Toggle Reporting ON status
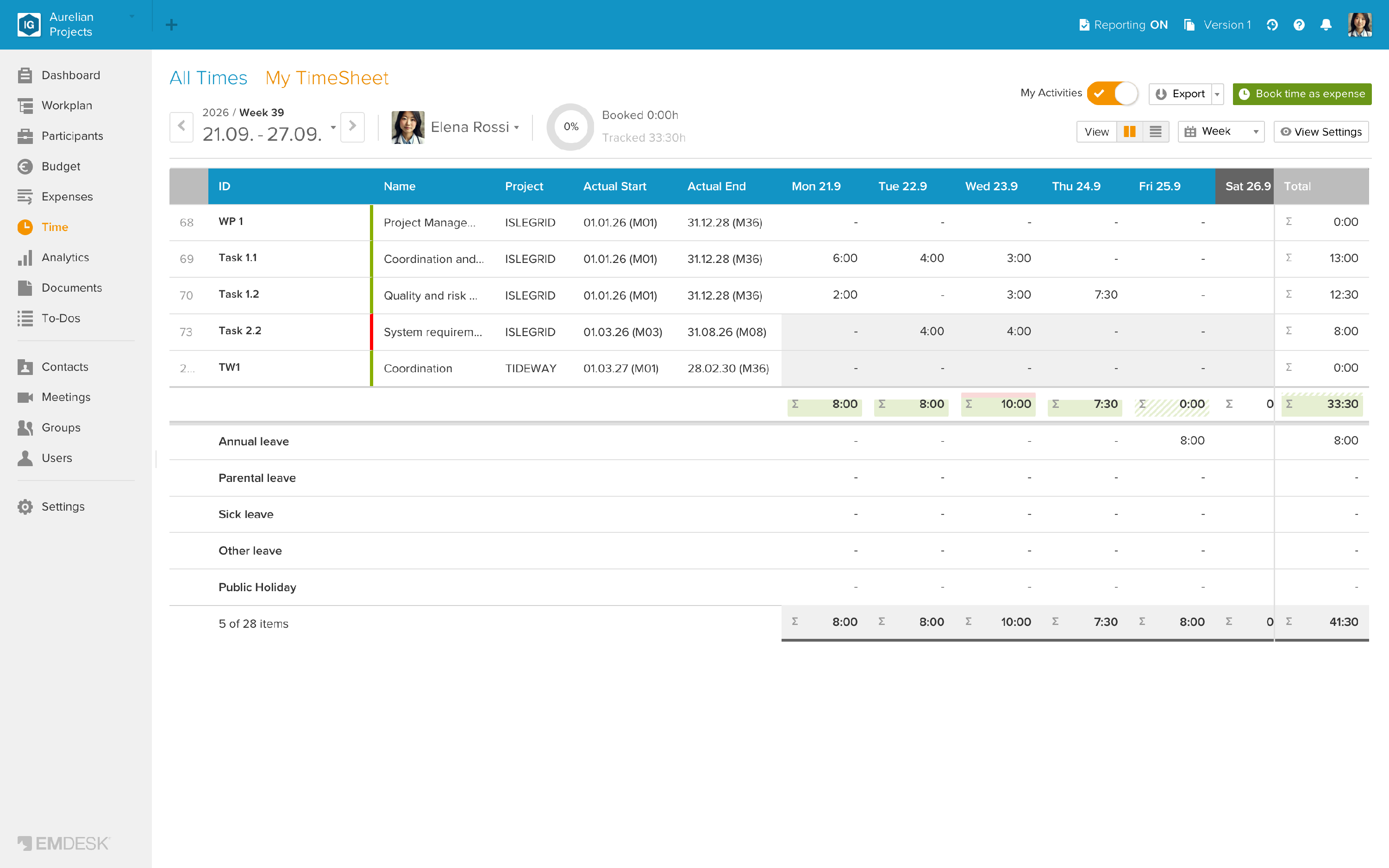This screenshot has width=1389, height=868. click(1123, 25)
